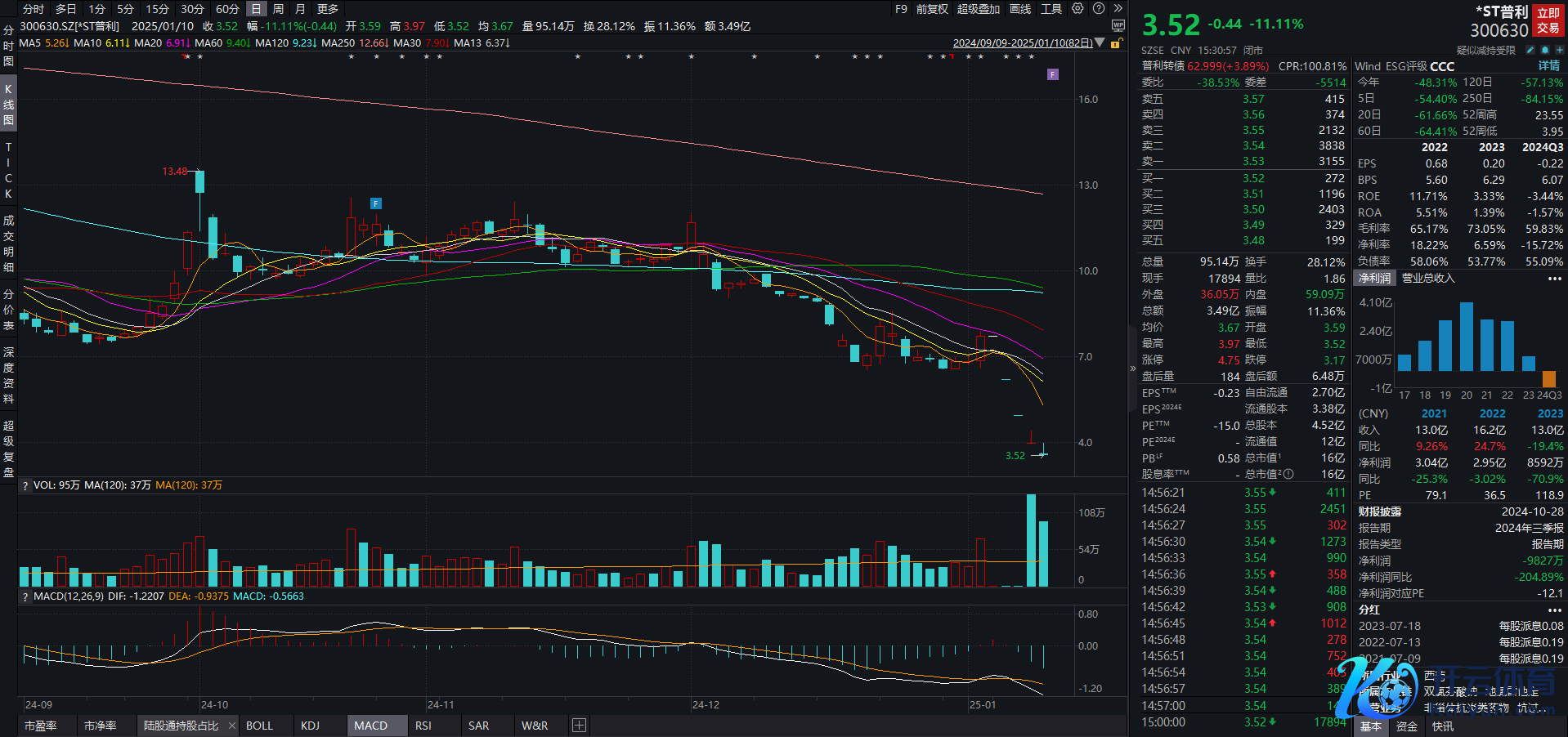Screen dimensions: 1568x737
Task: Expand the toolbar double-chevron overflow
Action: click(1118, 9)
